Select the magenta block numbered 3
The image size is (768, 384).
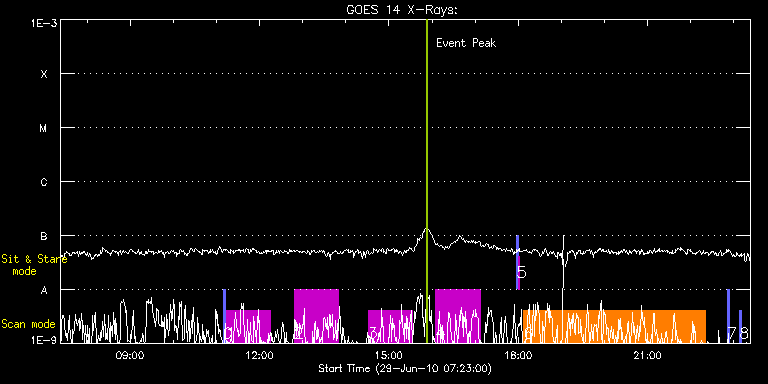click(390, 326)
